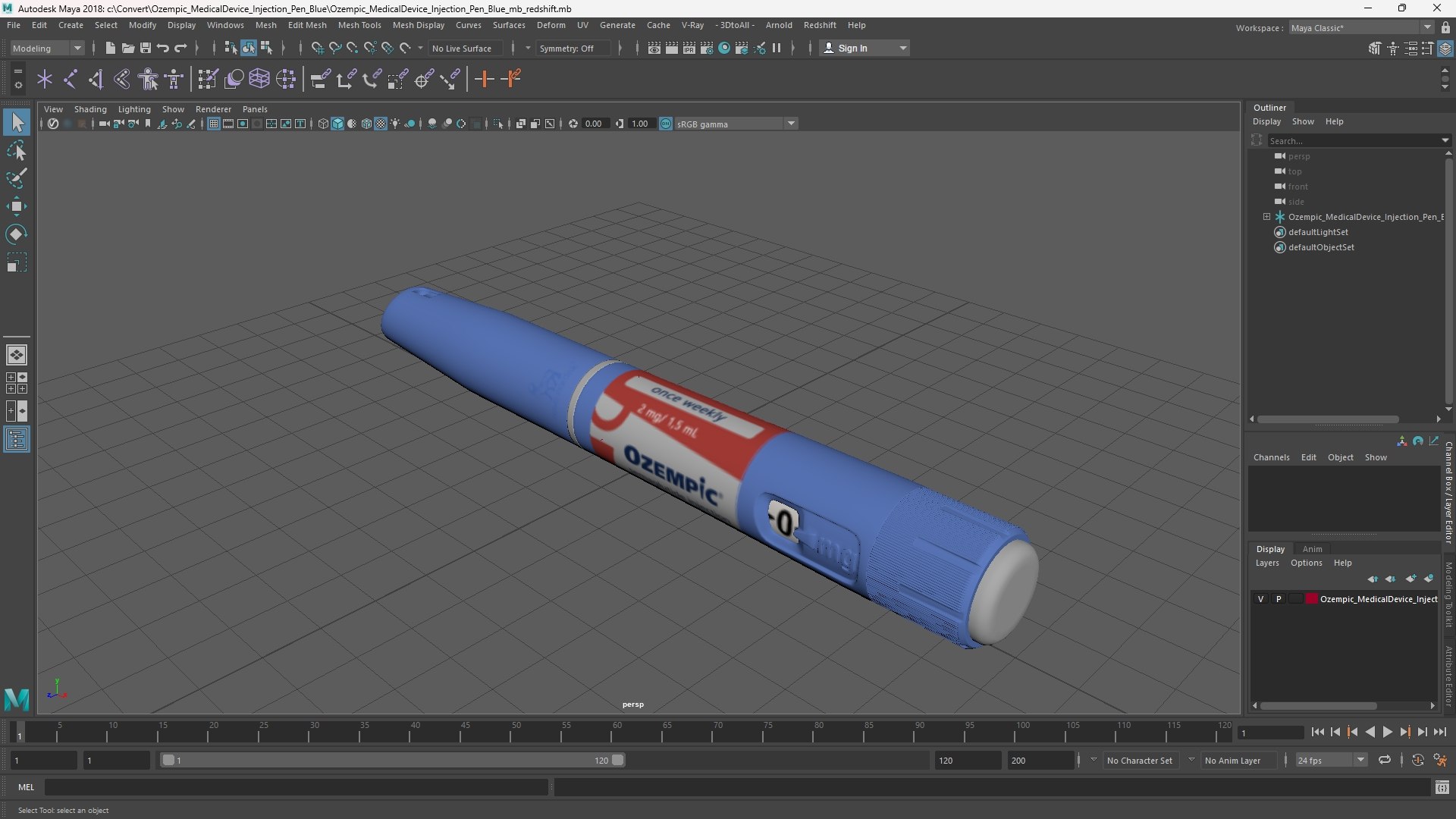Toggle Select by Object Type icon
The width and height of the screenshot is (1456, 819).
point(249,48)
